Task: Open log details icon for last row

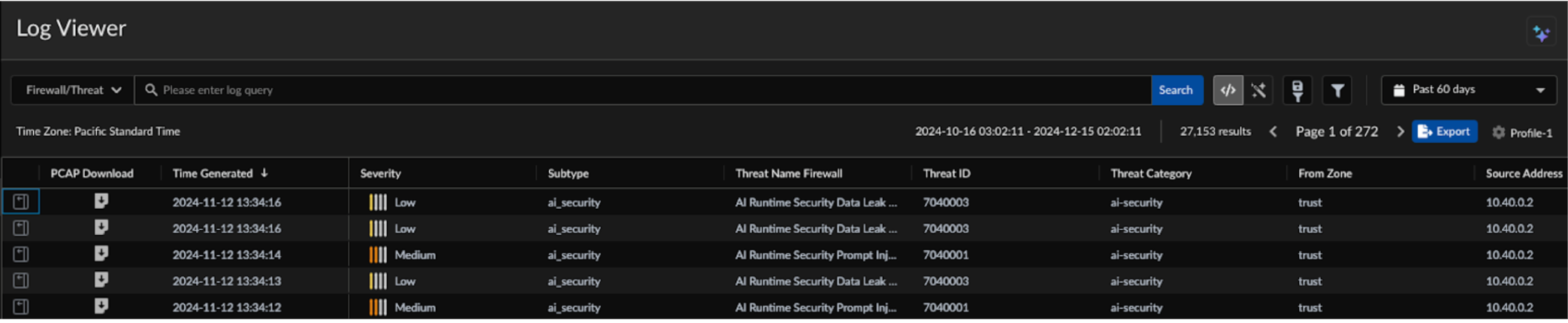Action: tap(21, 306)
